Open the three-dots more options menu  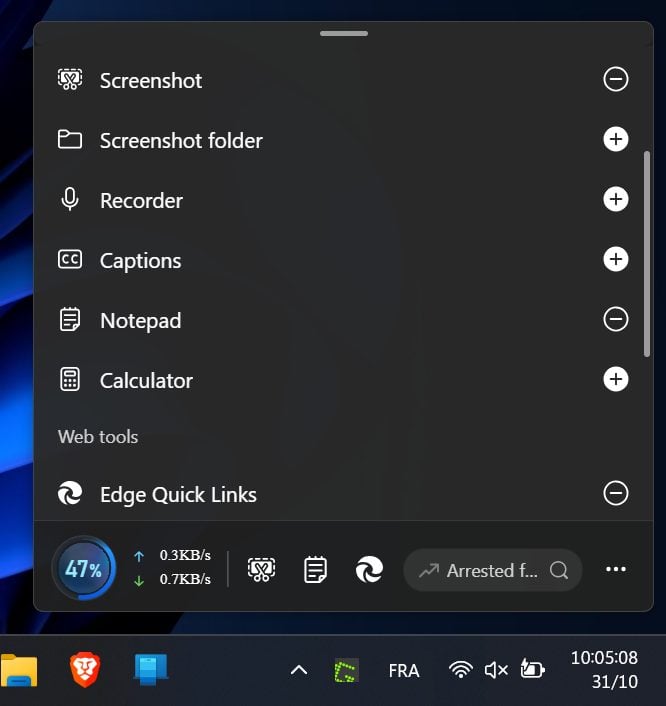(x=616, y=570)
